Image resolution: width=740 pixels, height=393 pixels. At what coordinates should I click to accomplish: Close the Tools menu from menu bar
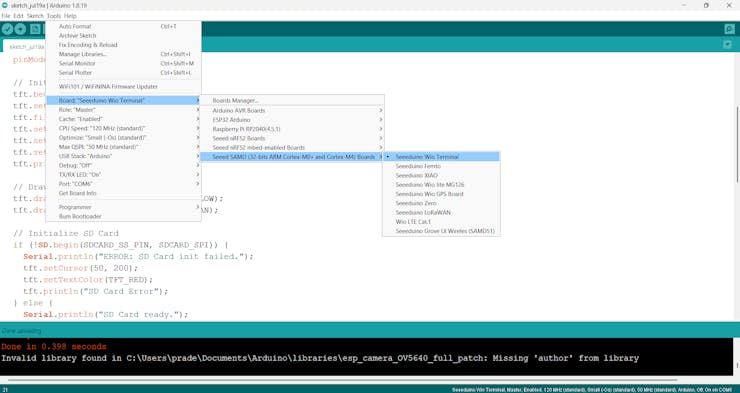pyautogui.click(x=54, y=16)
